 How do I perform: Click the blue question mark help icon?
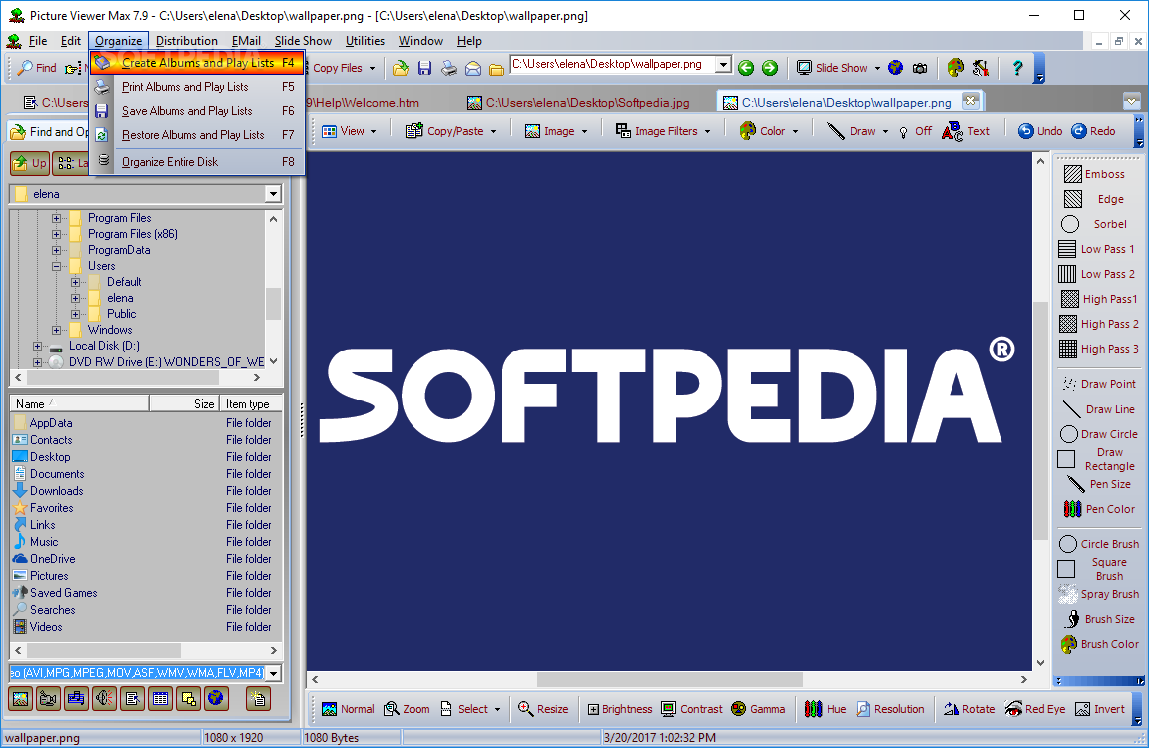(x=1017, y=68)
